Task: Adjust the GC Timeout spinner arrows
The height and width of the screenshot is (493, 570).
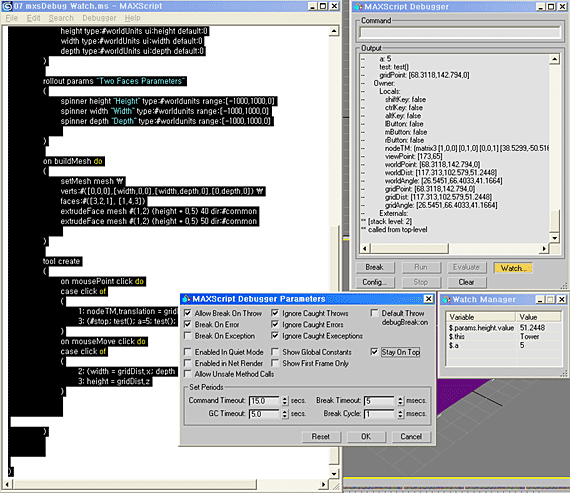Action: coord(285,414)
